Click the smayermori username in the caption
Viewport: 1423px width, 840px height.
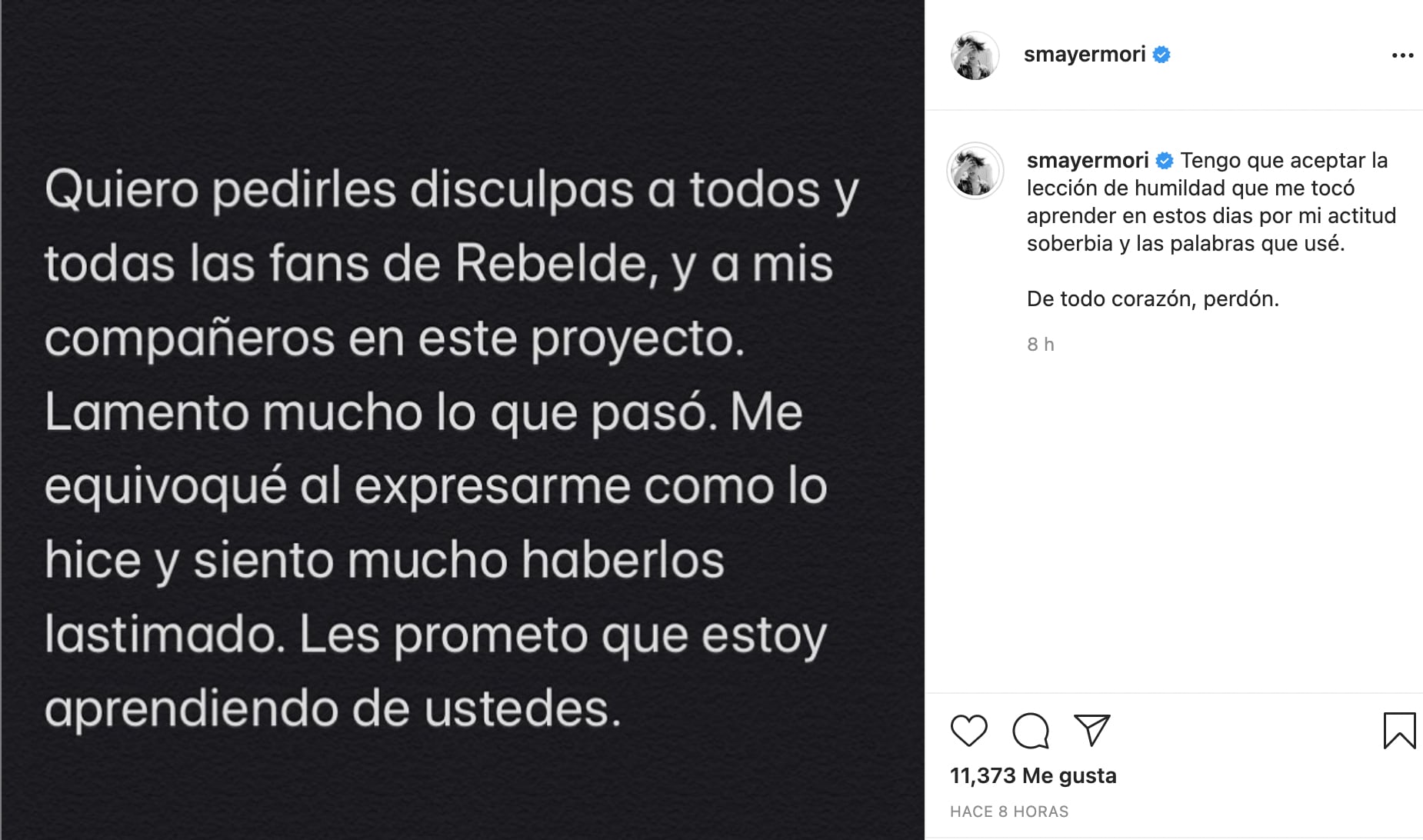(1087, 160)
